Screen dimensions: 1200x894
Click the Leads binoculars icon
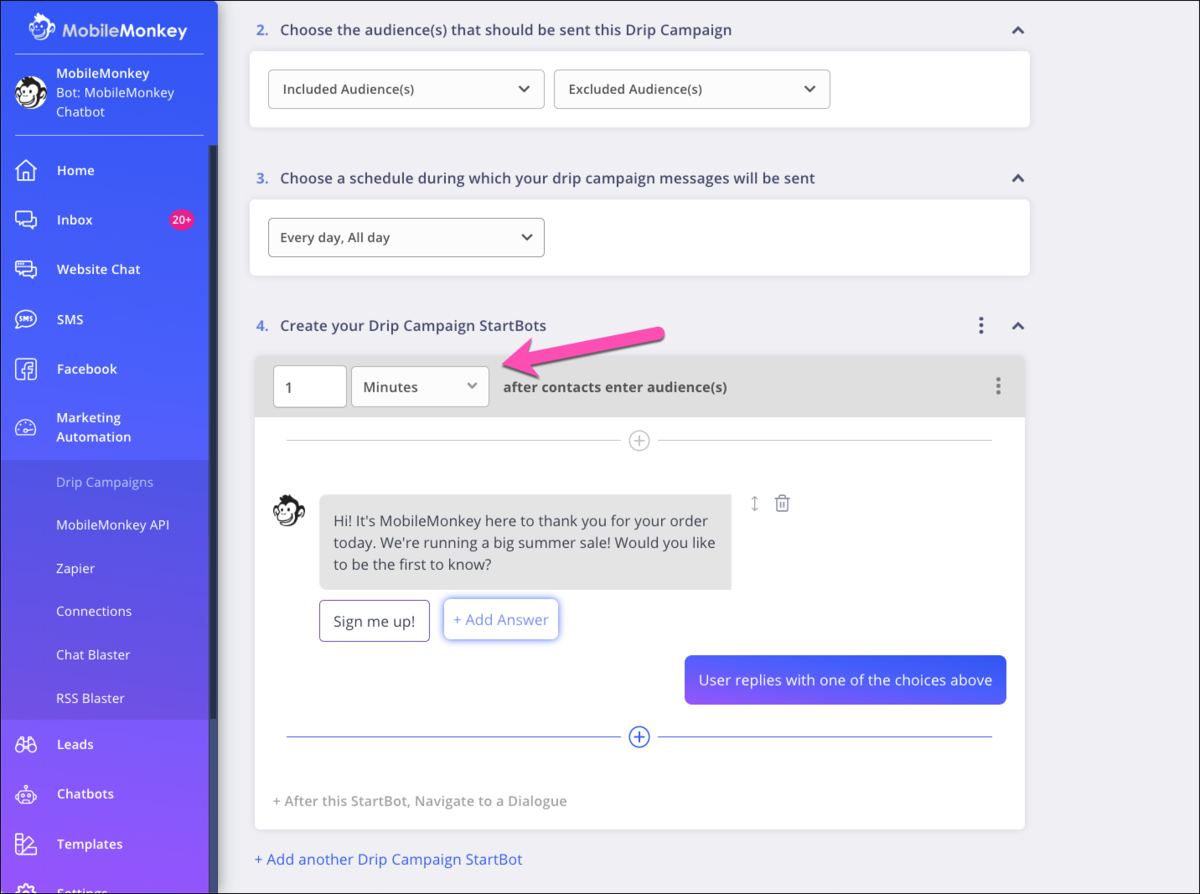[26, 744]
